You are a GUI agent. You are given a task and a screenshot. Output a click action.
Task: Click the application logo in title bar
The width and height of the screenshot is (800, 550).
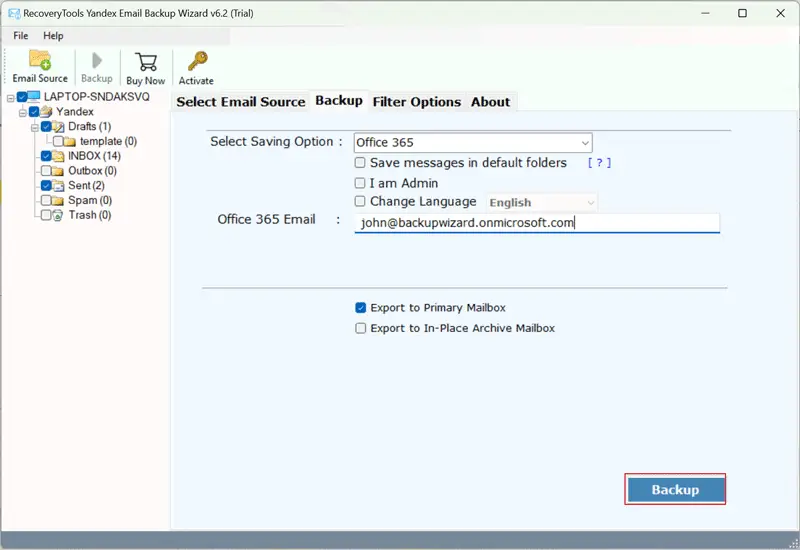tap(14, 13)
